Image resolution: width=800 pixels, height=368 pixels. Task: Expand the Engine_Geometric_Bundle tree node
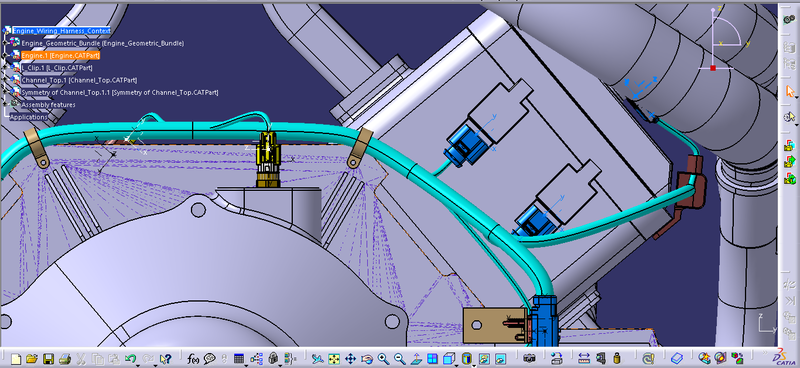(5, 43)
